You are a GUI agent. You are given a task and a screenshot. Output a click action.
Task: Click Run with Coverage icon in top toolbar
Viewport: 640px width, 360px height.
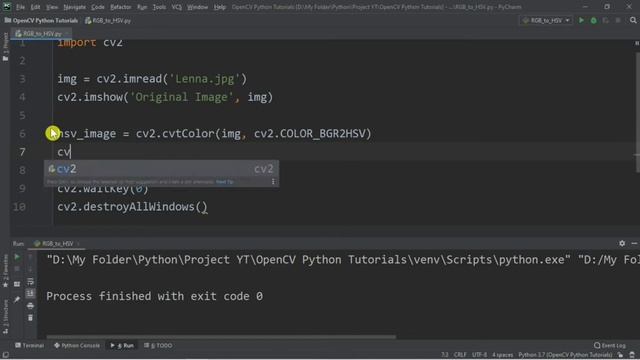[606, 20]
